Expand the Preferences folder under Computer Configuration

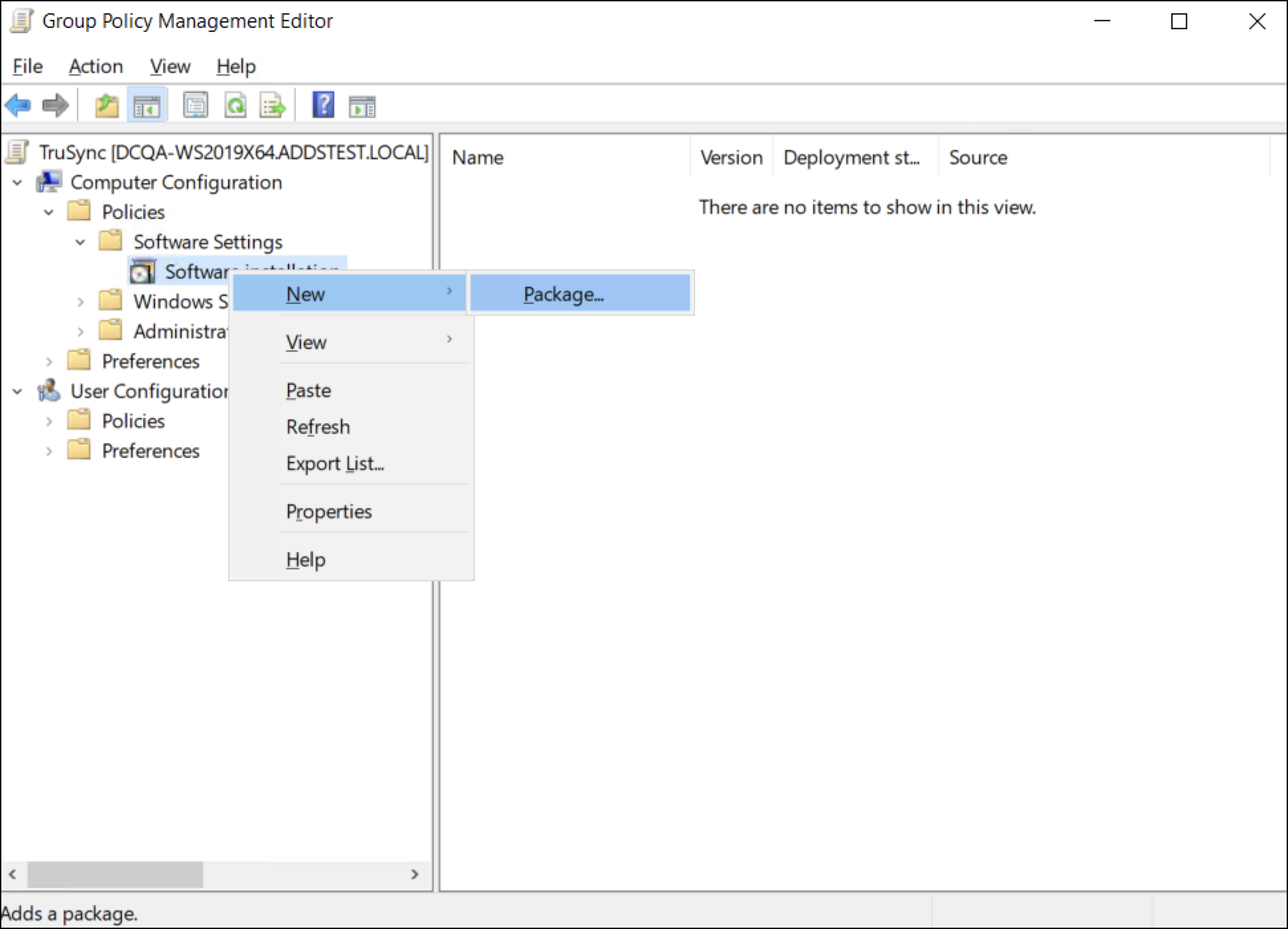49,362
